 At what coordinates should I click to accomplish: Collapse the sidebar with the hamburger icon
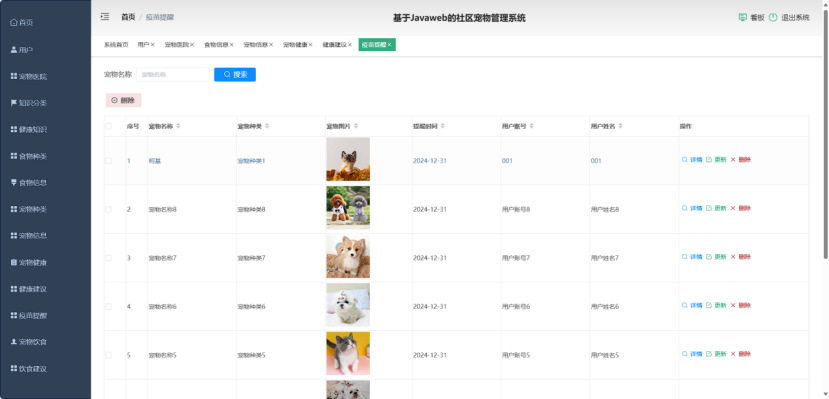pyautogui.click(x=105, y=17)
